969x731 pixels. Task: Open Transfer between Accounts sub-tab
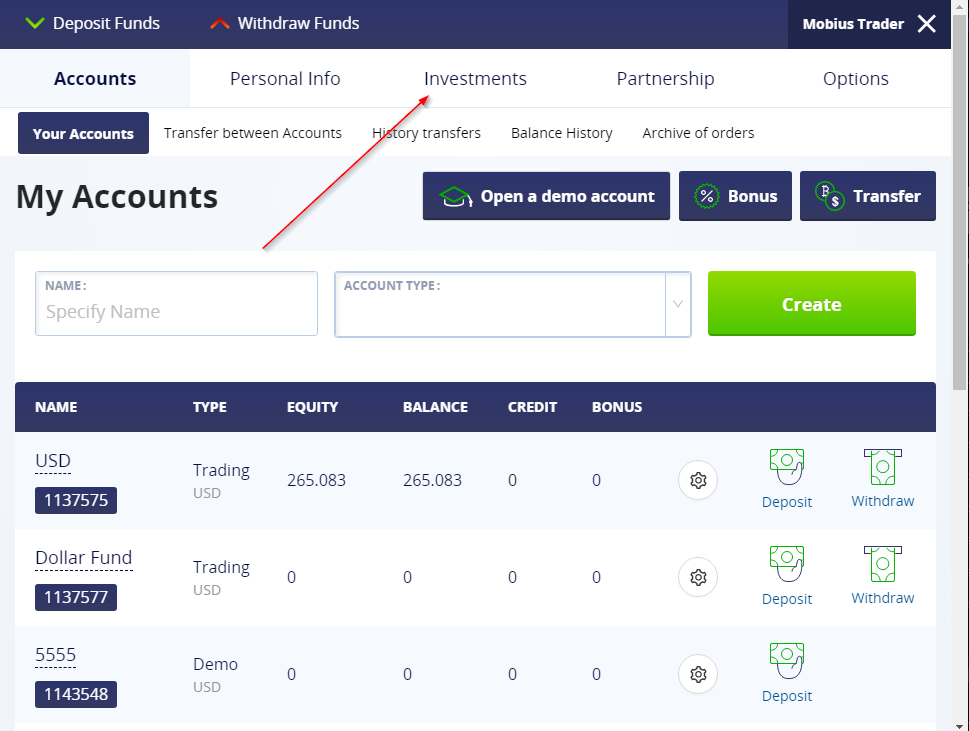click(253, 133)
